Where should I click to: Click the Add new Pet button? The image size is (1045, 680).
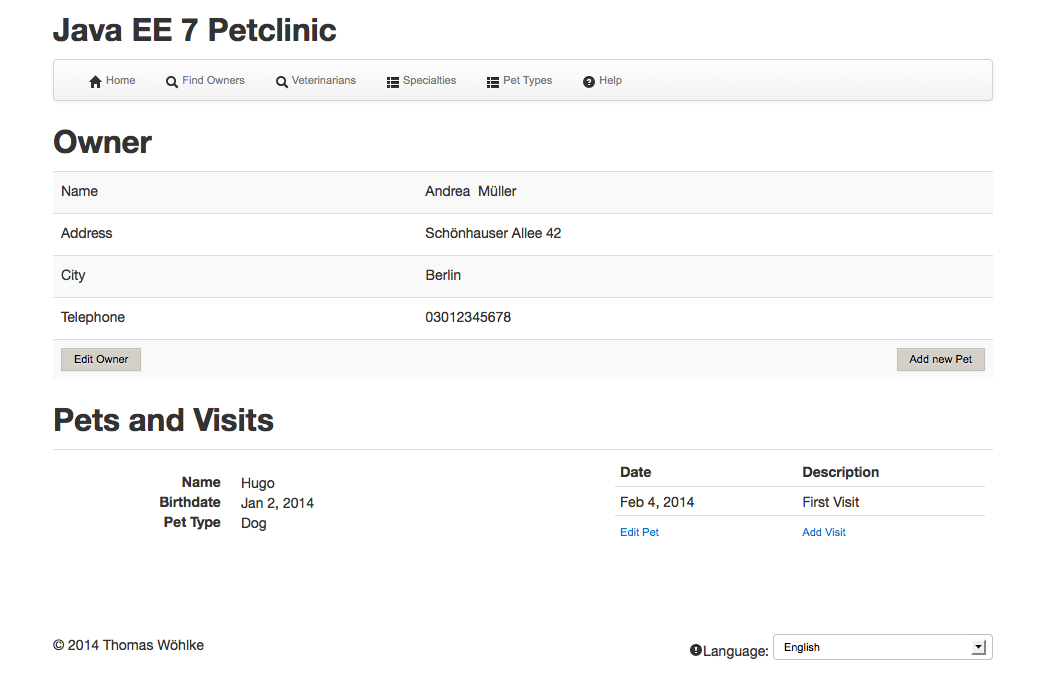point(940,359)
